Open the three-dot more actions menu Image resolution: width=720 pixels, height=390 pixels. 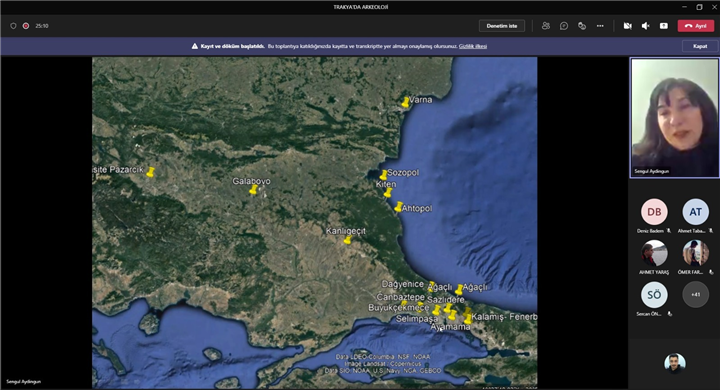click(x=600, y=26)
